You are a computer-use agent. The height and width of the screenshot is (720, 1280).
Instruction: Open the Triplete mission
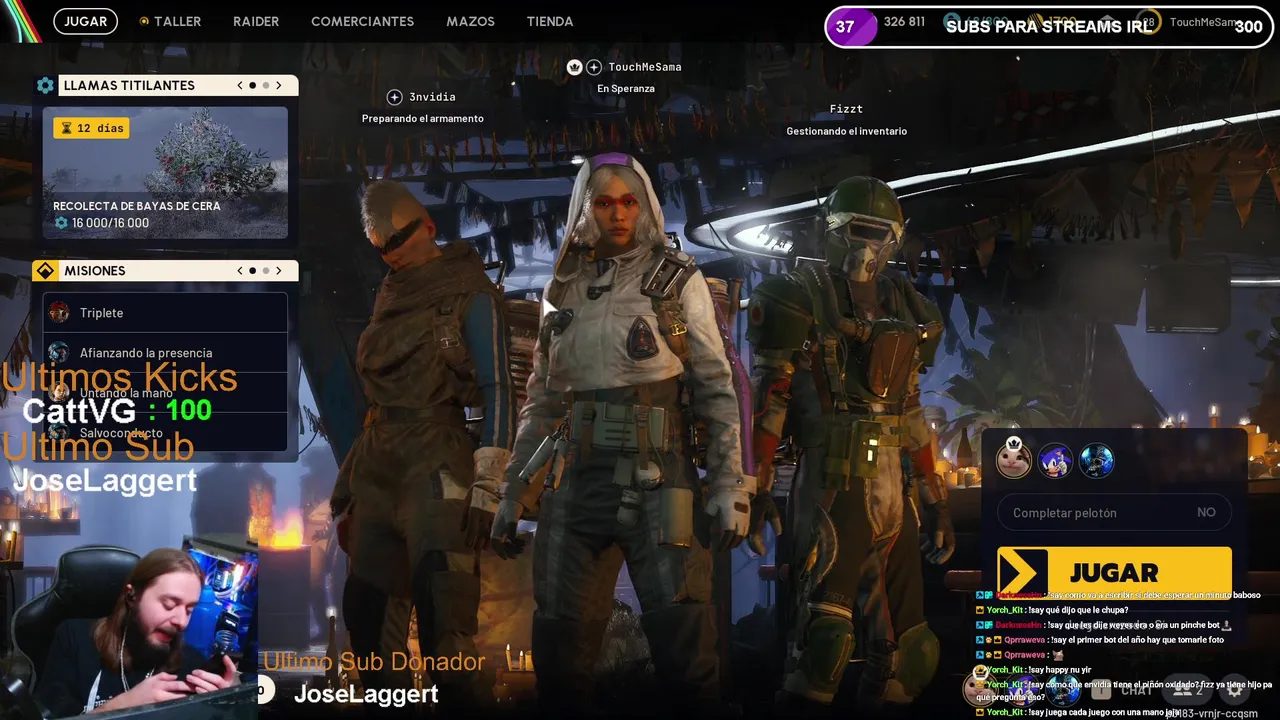click(x=165, y=312)
